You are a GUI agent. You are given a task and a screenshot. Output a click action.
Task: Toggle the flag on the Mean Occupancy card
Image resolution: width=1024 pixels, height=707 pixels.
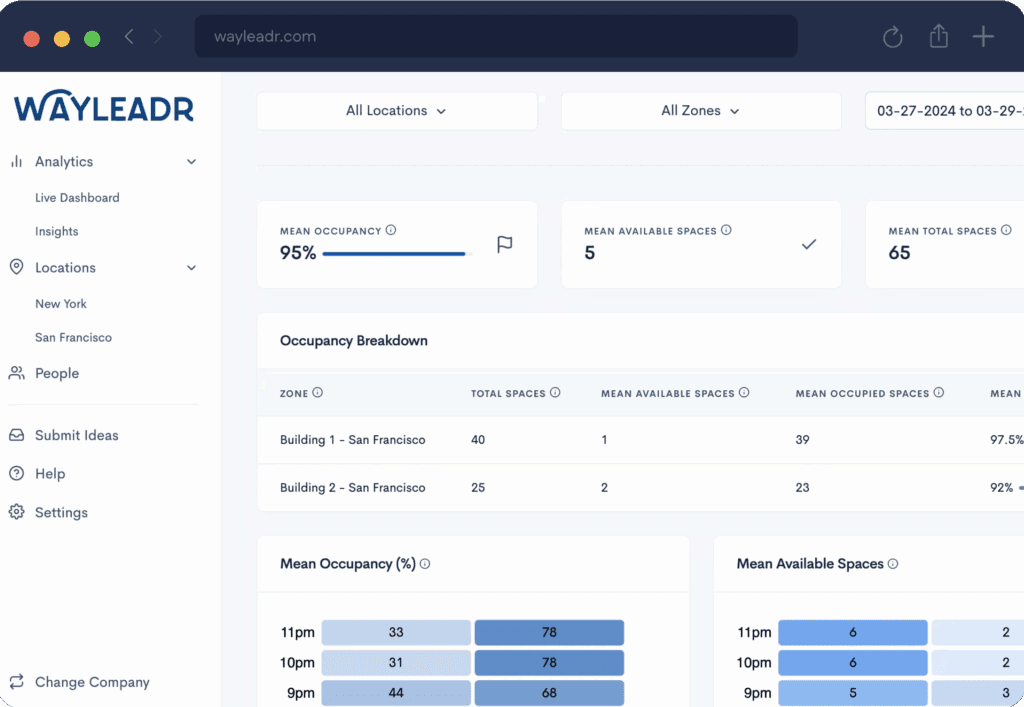[x=504, y=244]
